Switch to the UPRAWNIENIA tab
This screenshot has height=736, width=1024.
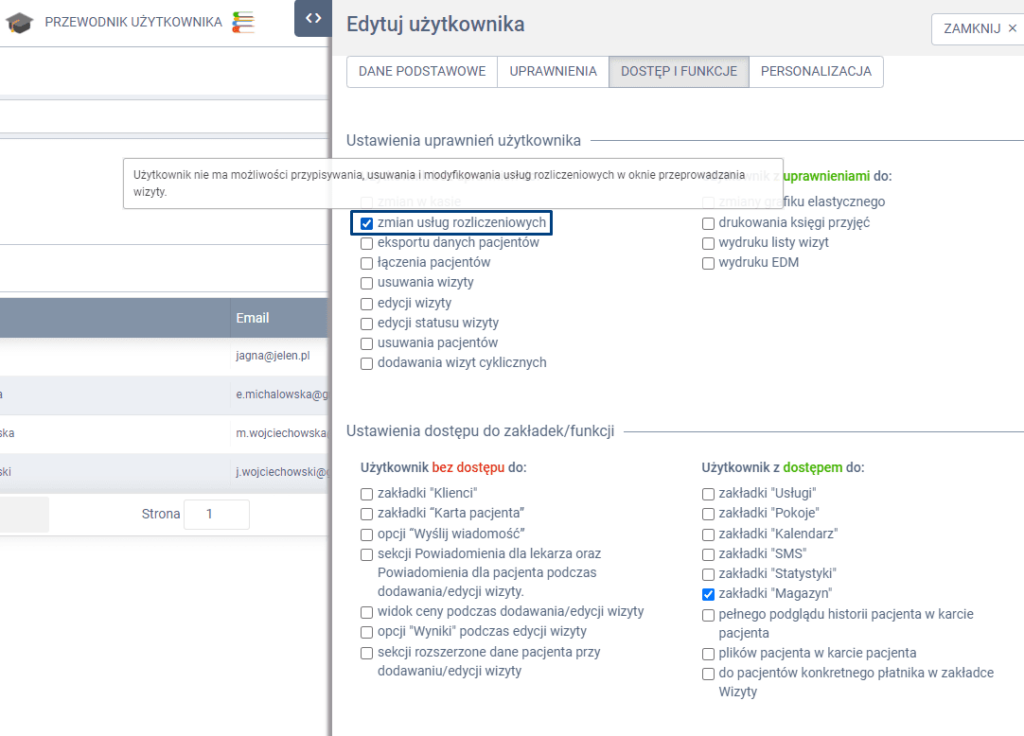tap(553, 72)
